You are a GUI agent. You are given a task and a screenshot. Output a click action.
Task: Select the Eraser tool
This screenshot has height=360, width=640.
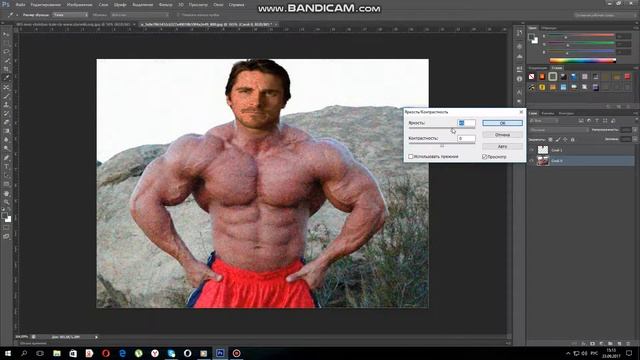(6, 122)
